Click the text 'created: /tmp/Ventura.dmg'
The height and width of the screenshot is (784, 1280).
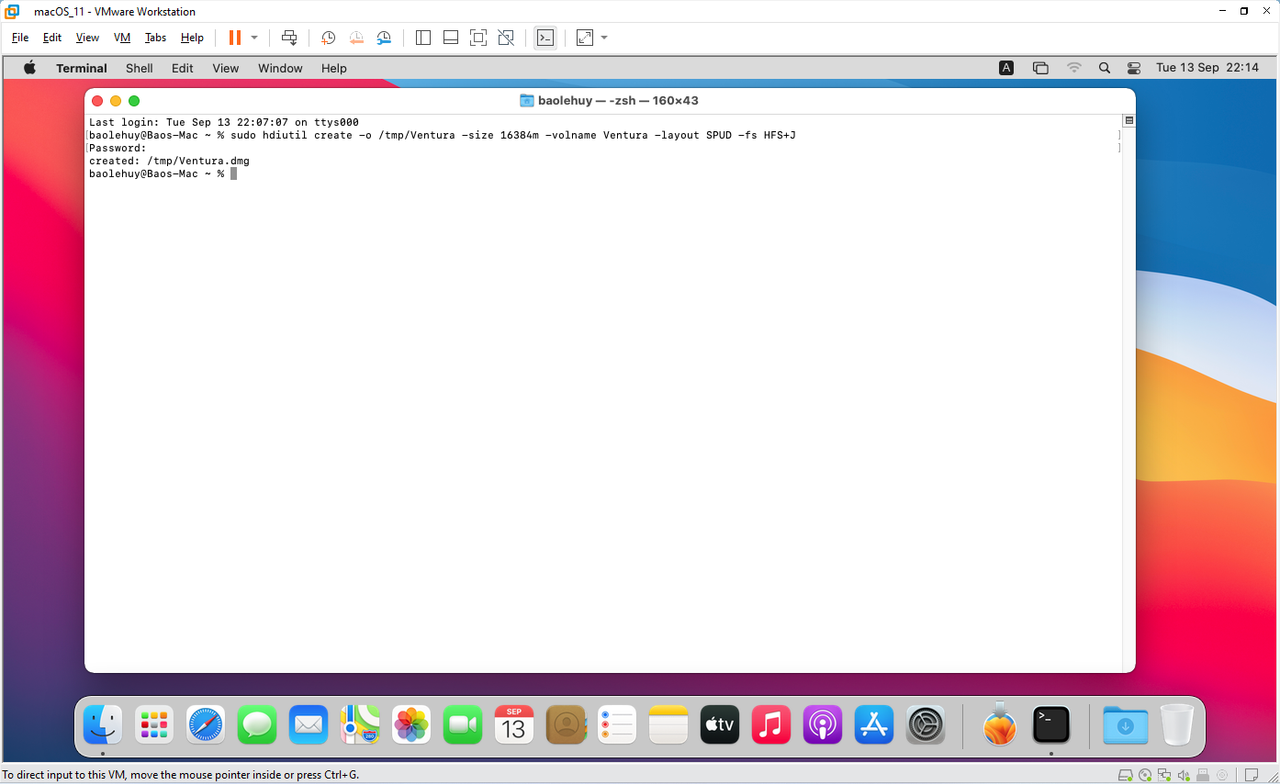(x=169, y=161)
